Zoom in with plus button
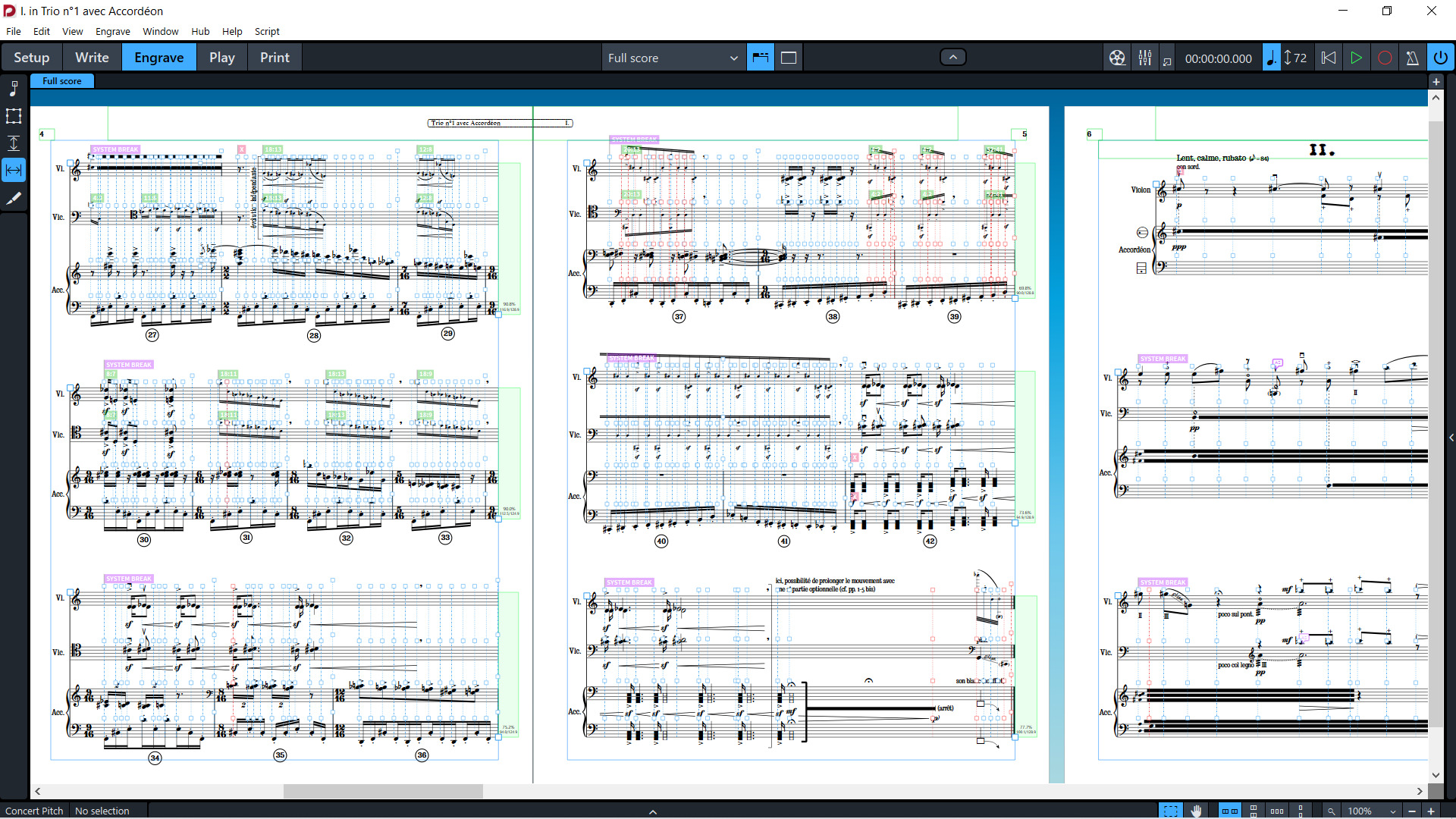Image resolution: width=1456 pixels, height=819 pixels. tap(1431, 811)
